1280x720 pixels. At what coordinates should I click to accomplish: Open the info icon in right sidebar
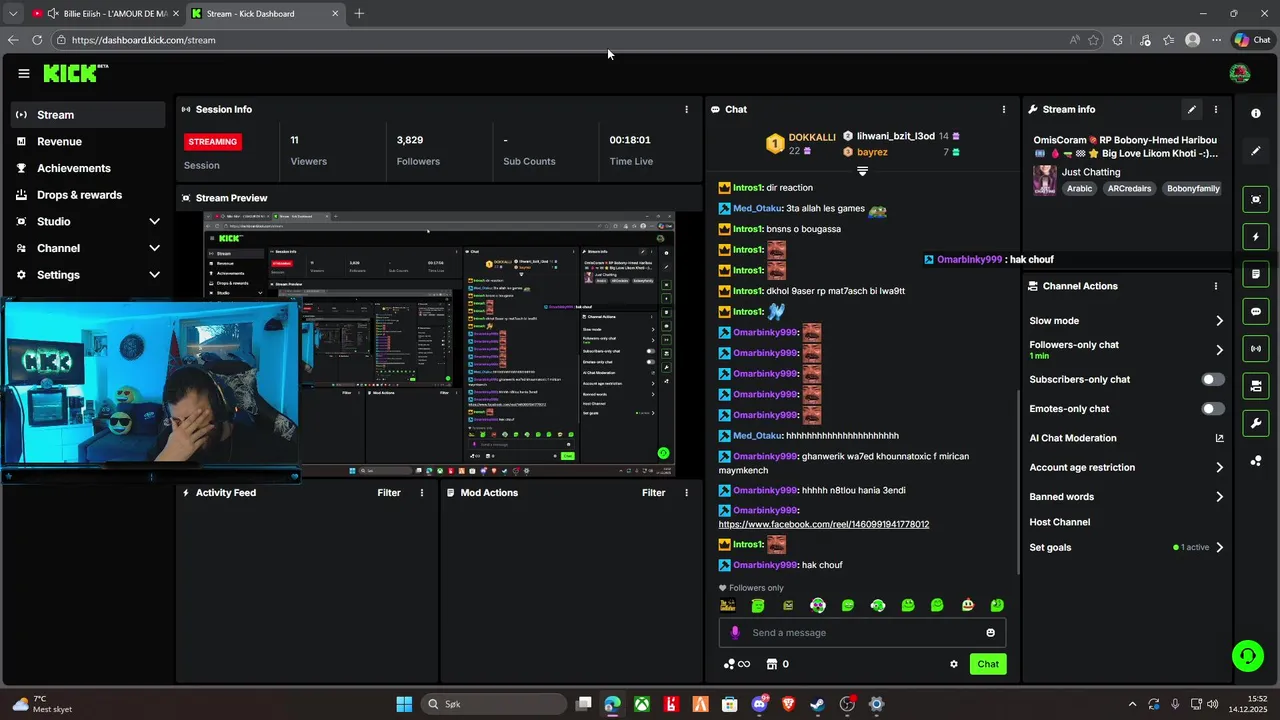pos(1256,114)
